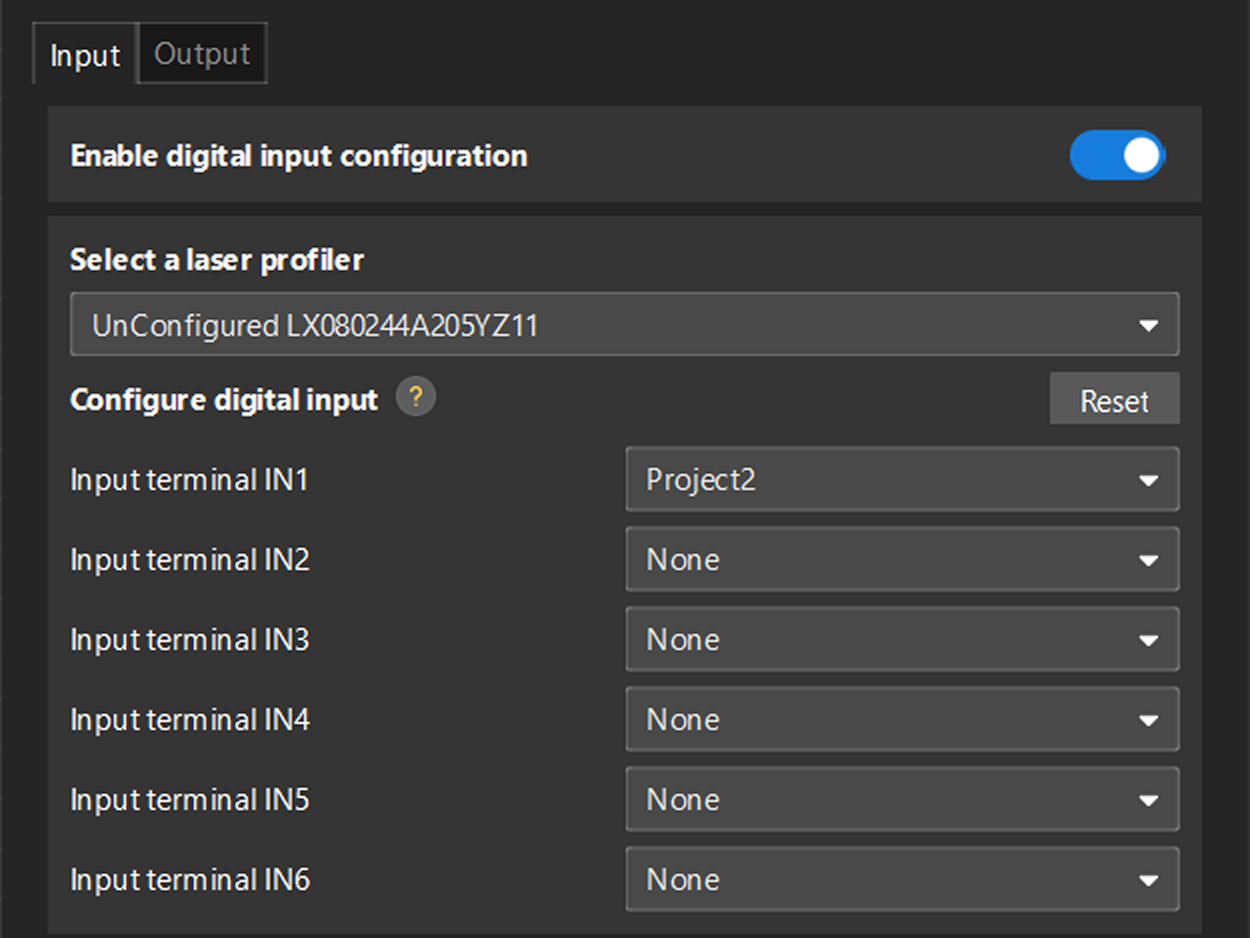Click the arrow icon on IN2's dropdown

click(1149, 559)
